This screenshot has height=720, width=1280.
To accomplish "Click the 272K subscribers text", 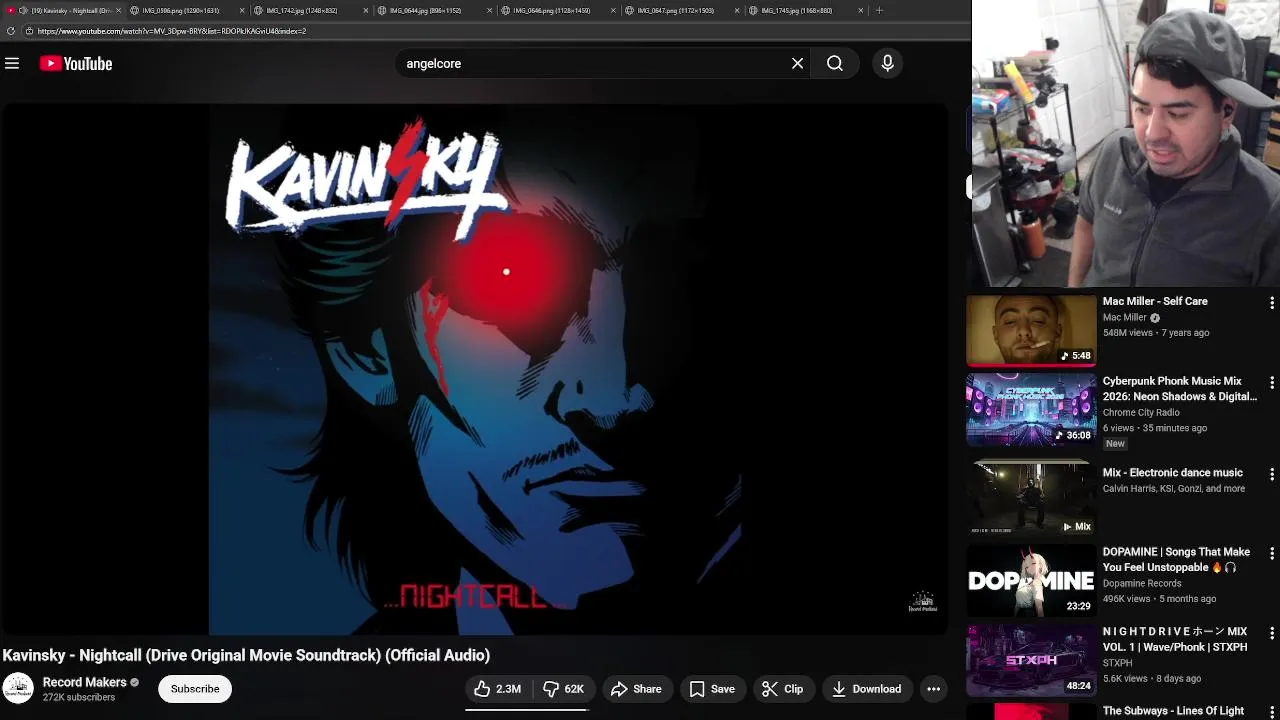I will click(79, 697).
